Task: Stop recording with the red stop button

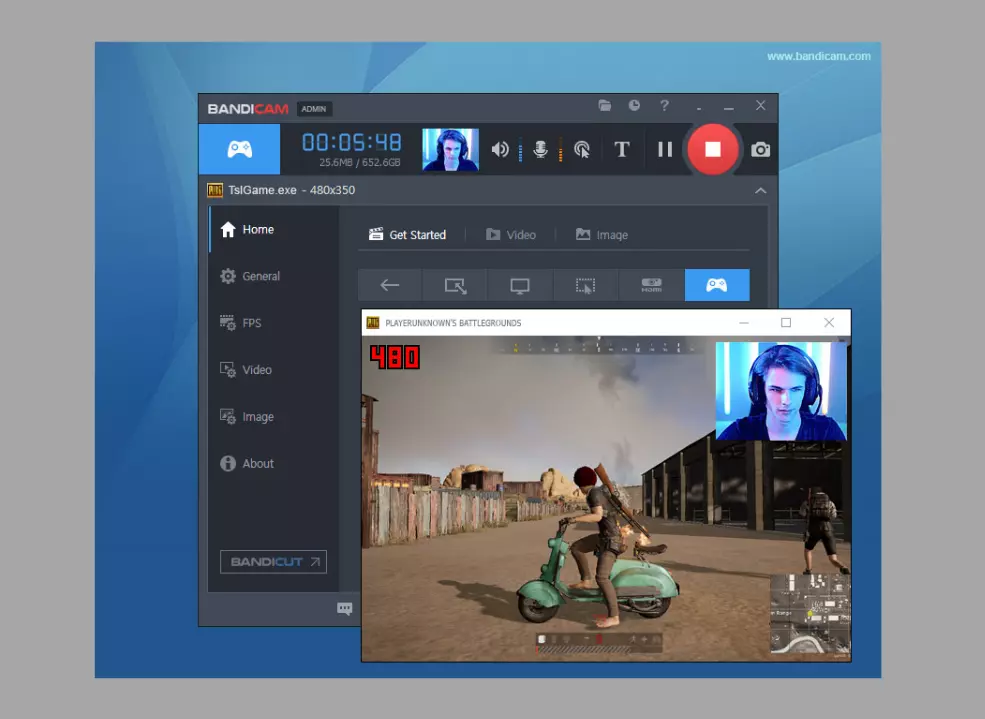Action: pos(712,149)
